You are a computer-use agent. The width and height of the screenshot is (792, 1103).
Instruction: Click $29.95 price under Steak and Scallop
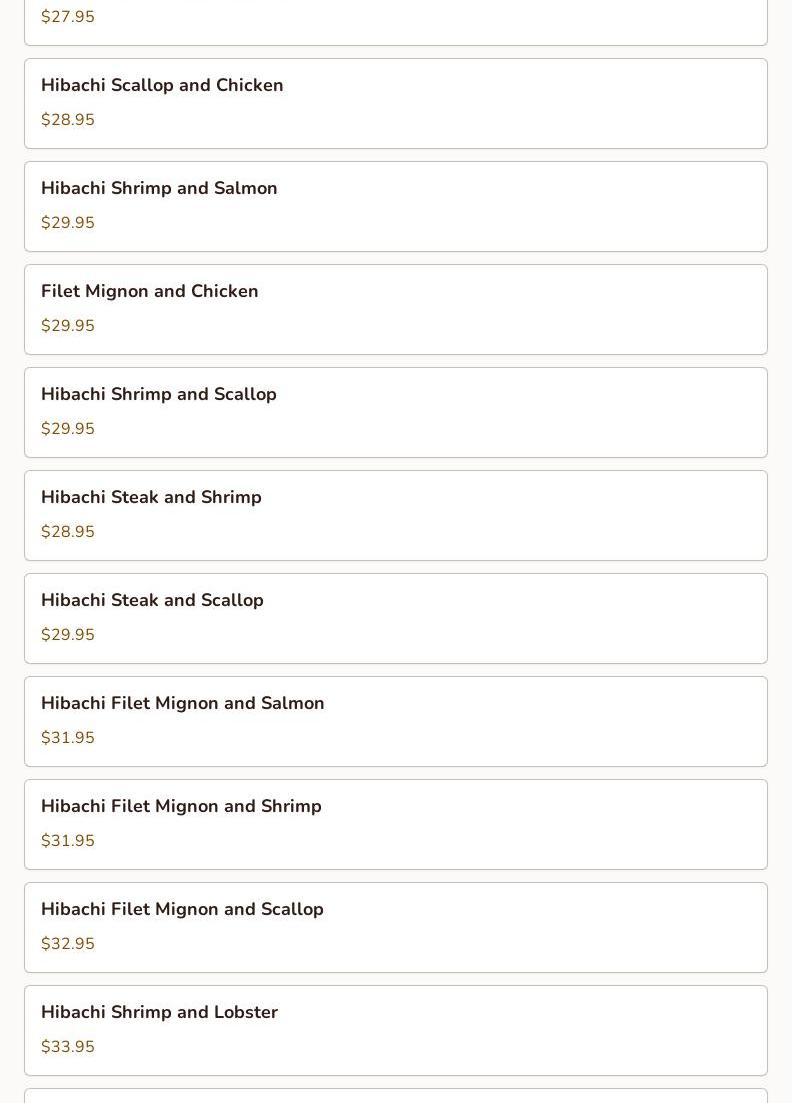[x=68, y=635]
